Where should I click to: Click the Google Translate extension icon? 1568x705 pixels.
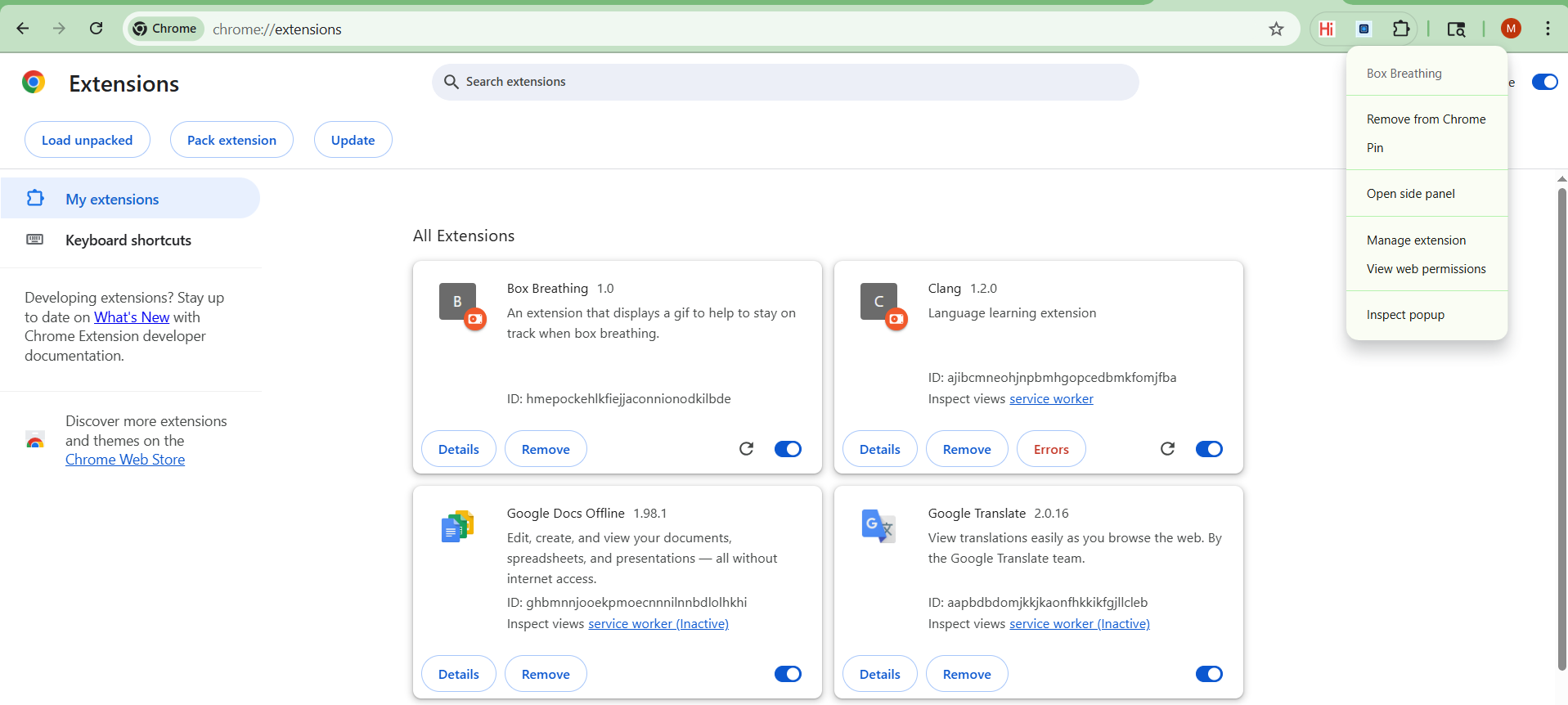click(878, 526)
